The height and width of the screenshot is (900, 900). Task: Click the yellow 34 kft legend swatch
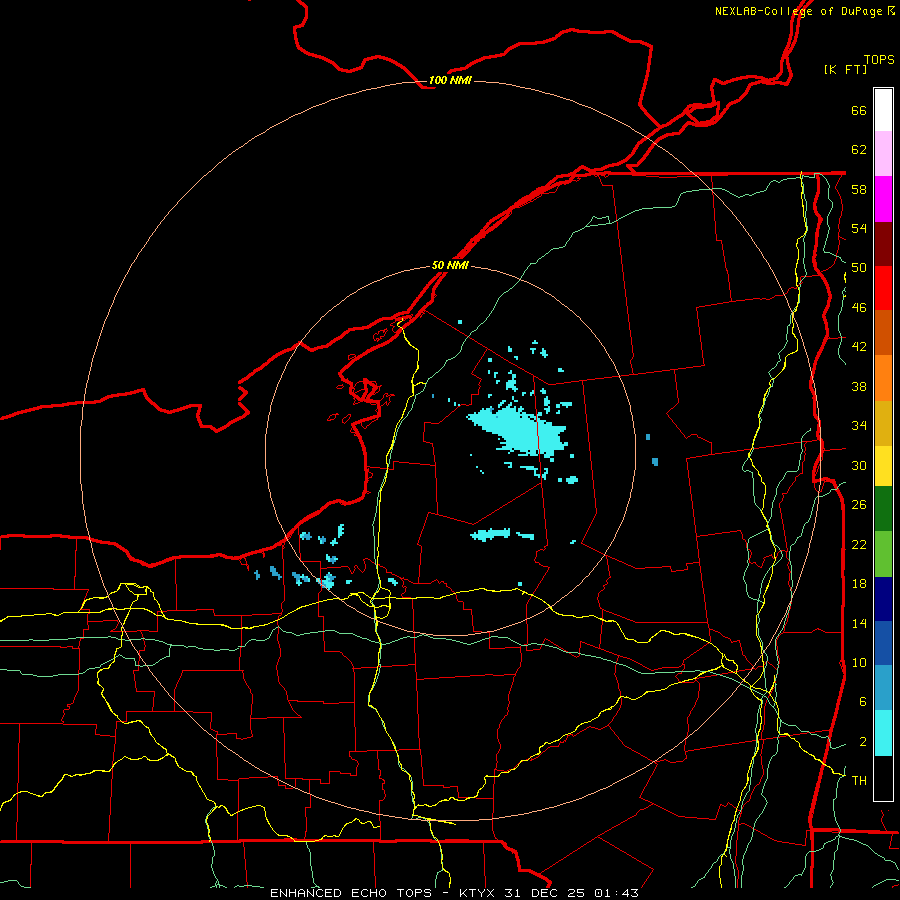(883, 465)
